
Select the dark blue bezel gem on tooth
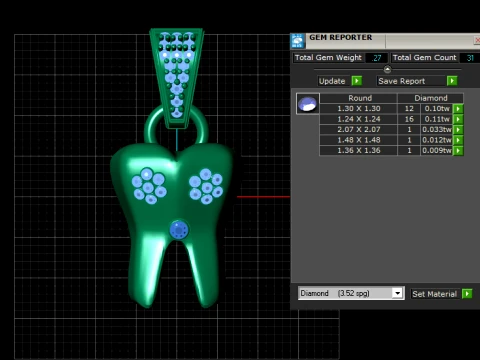point(179,230)
